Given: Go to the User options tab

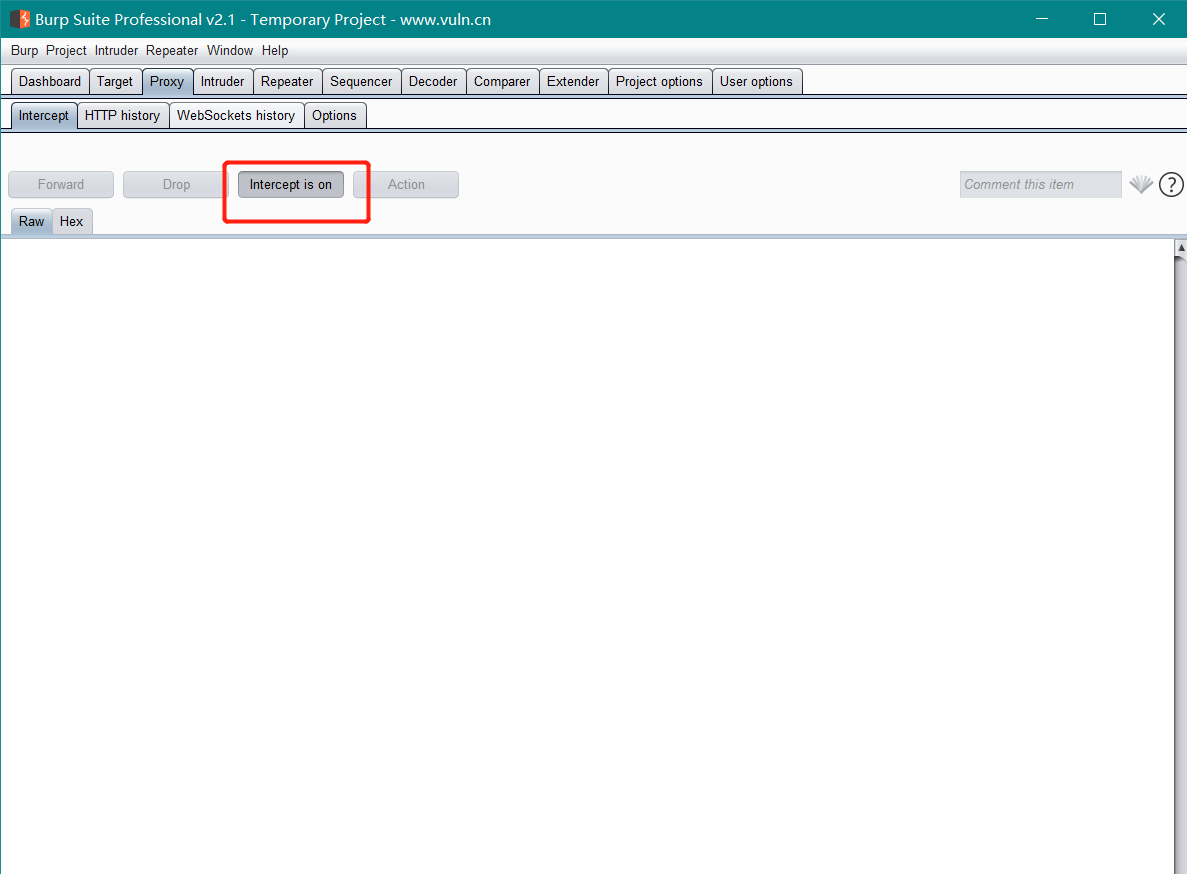Looking at the screenshot, I should [x=756, y=82].
